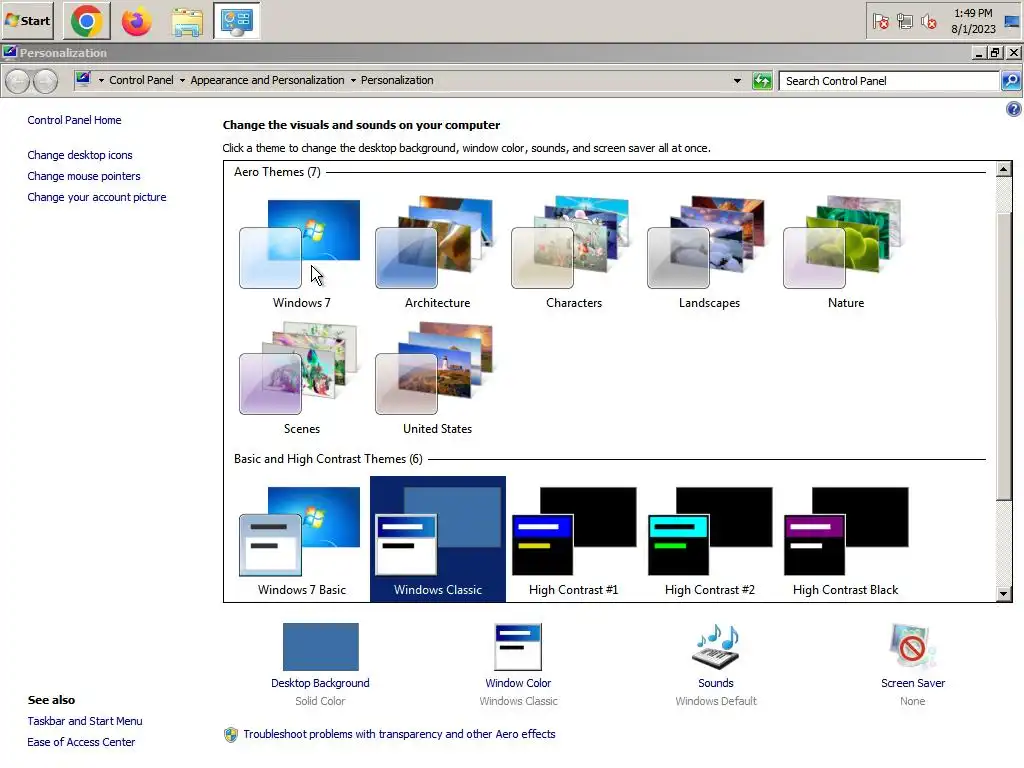The height and width of the screenshot is (768, 1024).
Task: Click the search magnifier button
Action: (1011, 81)
